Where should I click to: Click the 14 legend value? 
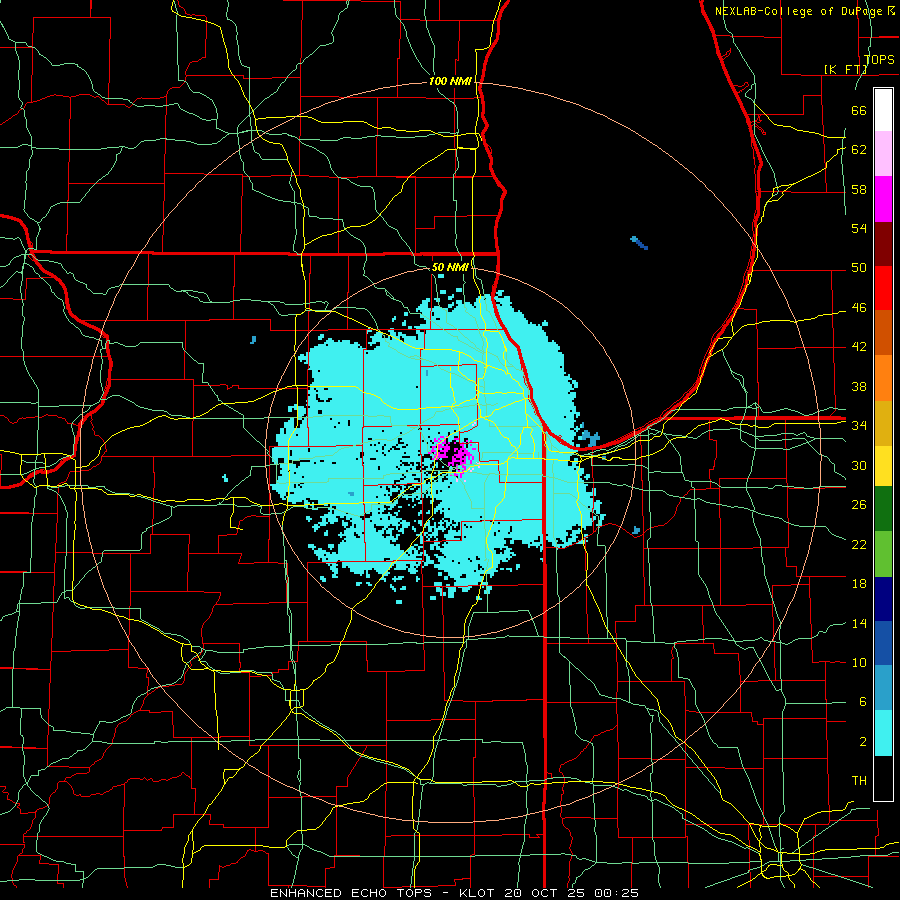(x=859, y=623)
